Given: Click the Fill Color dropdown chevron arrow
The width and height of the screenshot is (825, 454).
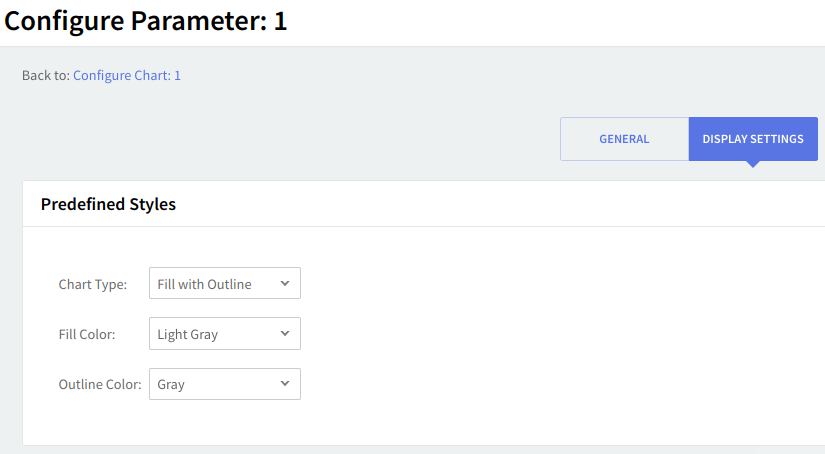Looking at the screenshot, I should coord(285,334).
